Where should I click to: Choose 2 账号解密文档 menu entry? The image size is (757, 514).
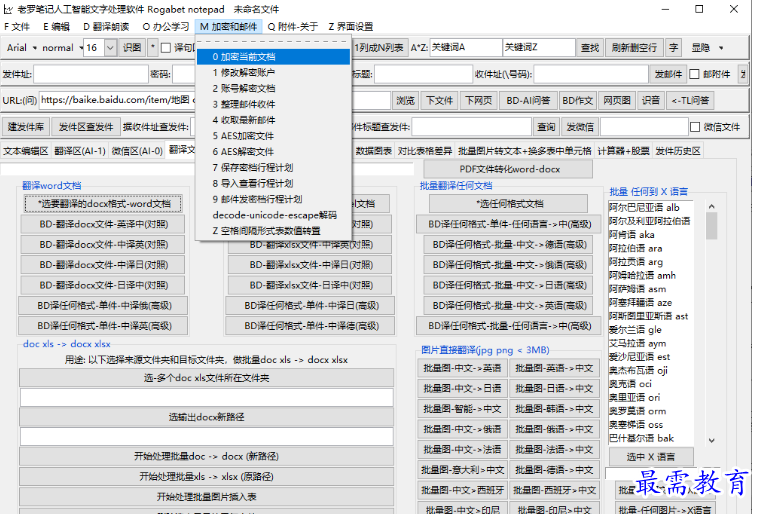point(273,88)
